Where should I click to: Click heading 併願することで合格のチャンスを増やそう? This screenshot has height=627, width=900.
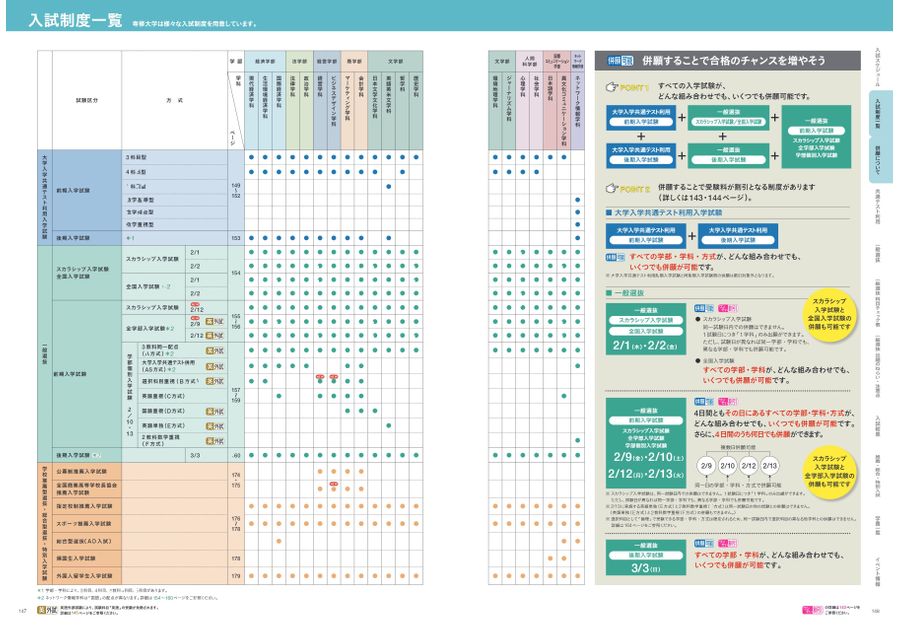[734, 60]
